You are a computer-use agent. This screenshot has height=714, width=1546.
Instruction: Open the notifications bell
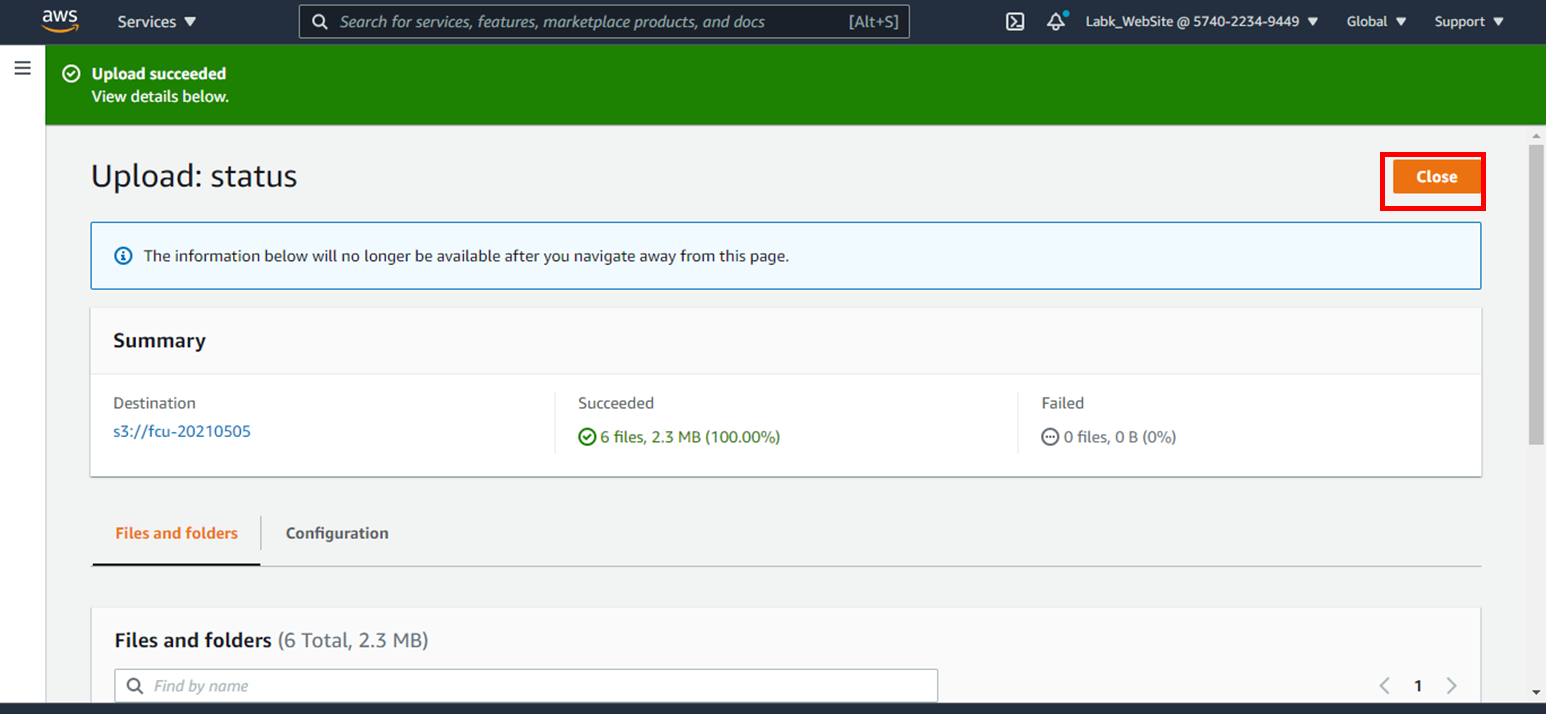tap(1057, 21)
